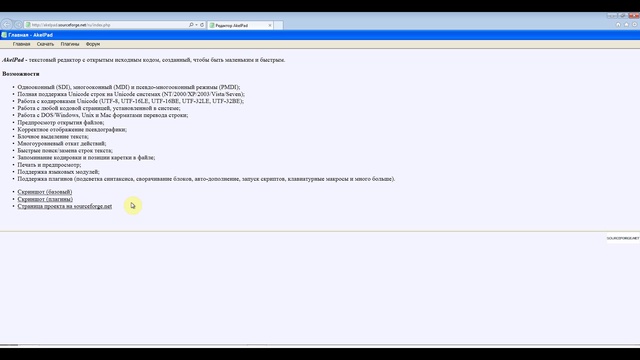The height and width of the screenshot is (360, 640).
Task: Open a new blank browser tab
Action: (x=278, y=25)
